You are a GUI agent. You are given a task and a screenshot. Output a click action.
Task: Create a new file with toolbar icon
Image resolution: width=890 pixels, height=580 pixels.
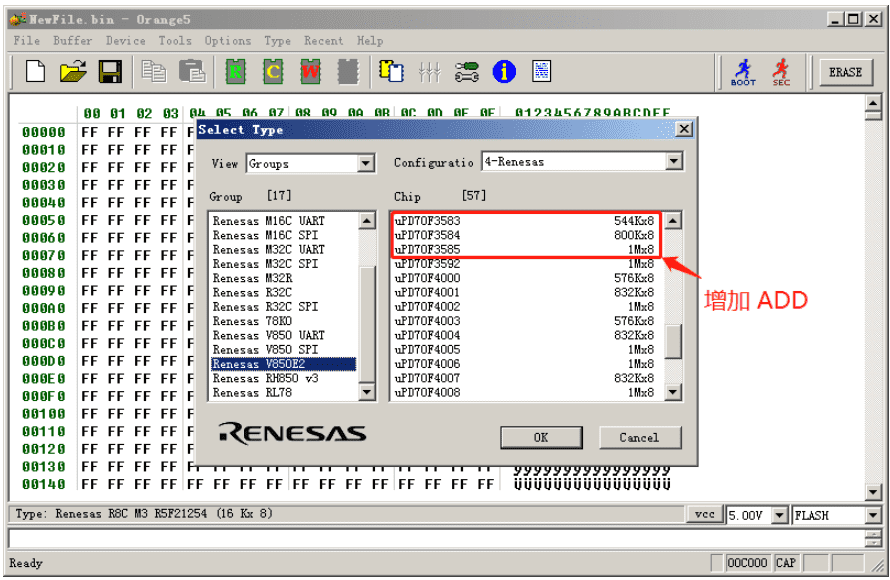pyautogui.click(x=35, y=72)
